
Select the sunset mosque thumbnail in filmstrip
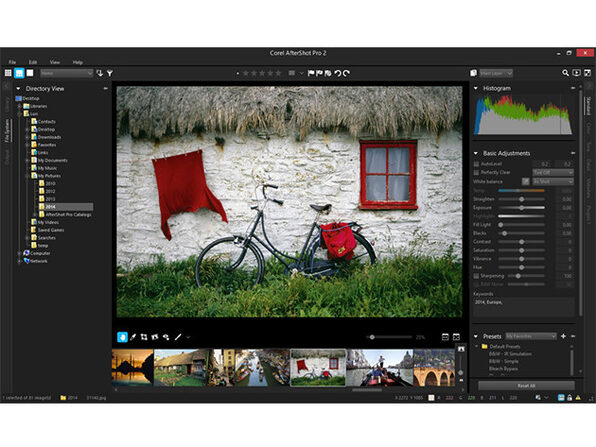[x=133, y=368]
